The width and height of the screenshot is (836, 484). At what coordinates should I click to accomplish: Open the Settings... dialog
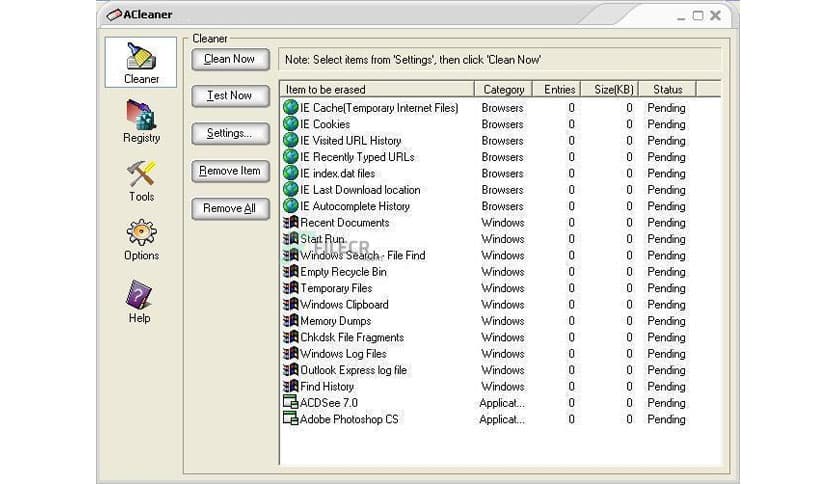click(x=230, y=133)
